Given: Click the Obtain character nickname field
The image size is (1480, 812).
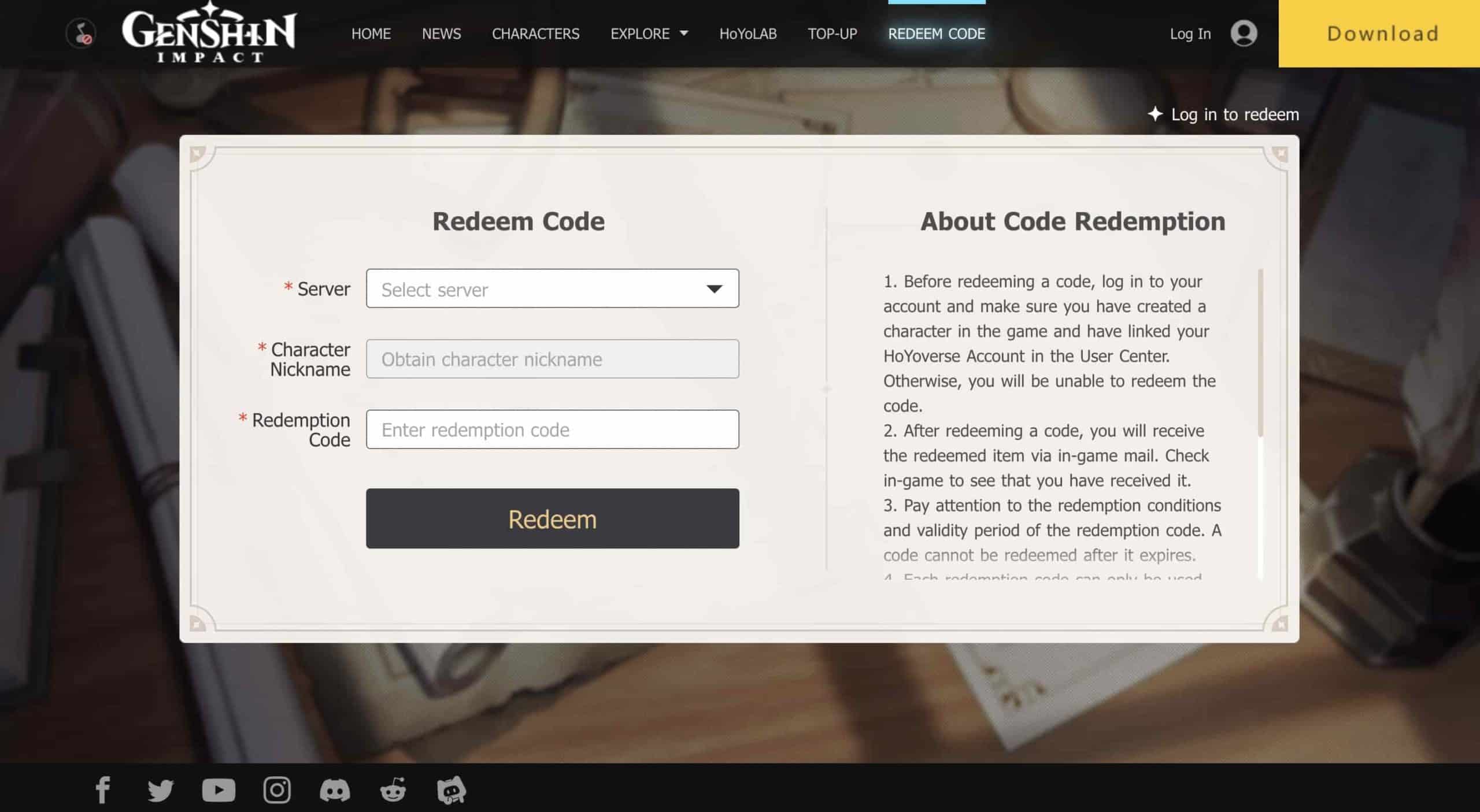Looking at the screenshot, I should pos(552,359).
